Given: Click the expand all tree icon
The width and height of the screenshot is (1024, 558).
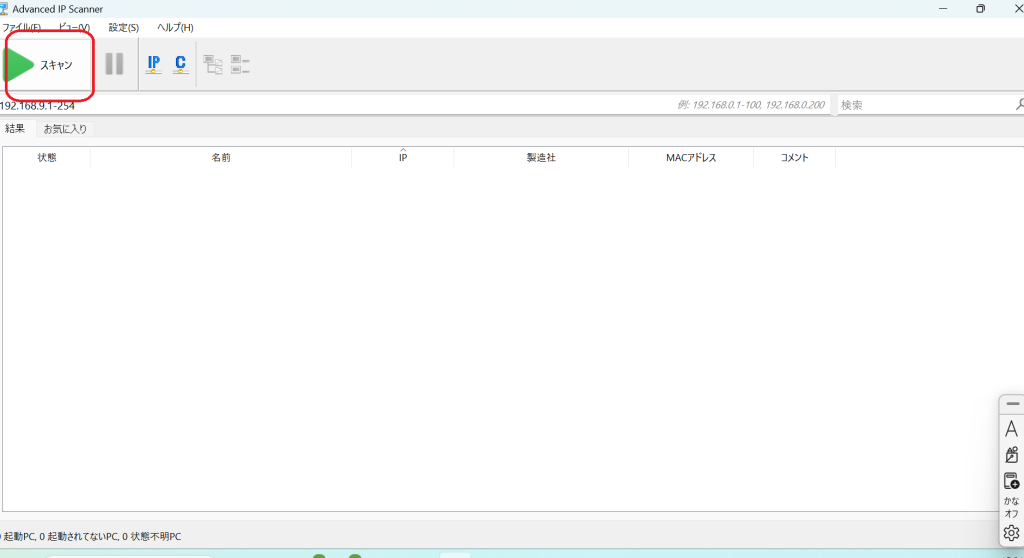Looking at the screenshot, I should pos(213,65).
